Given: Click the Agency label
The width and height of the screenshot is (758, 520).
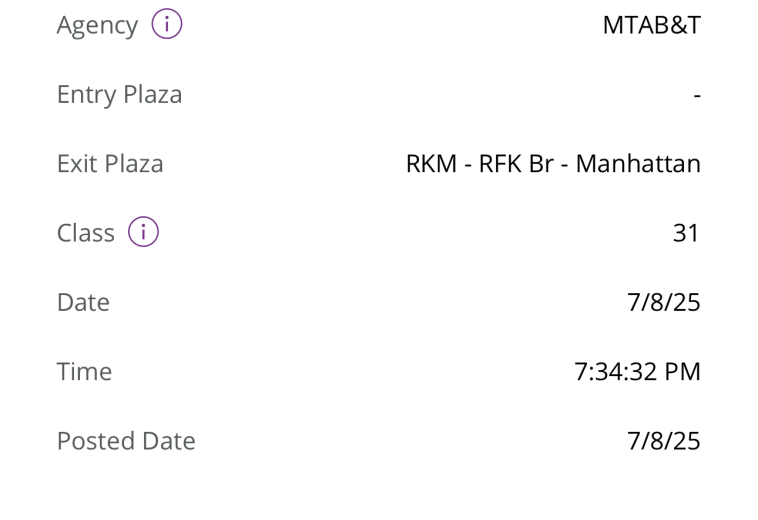Looking at the screenshot, I should click(x=97, y=26).
